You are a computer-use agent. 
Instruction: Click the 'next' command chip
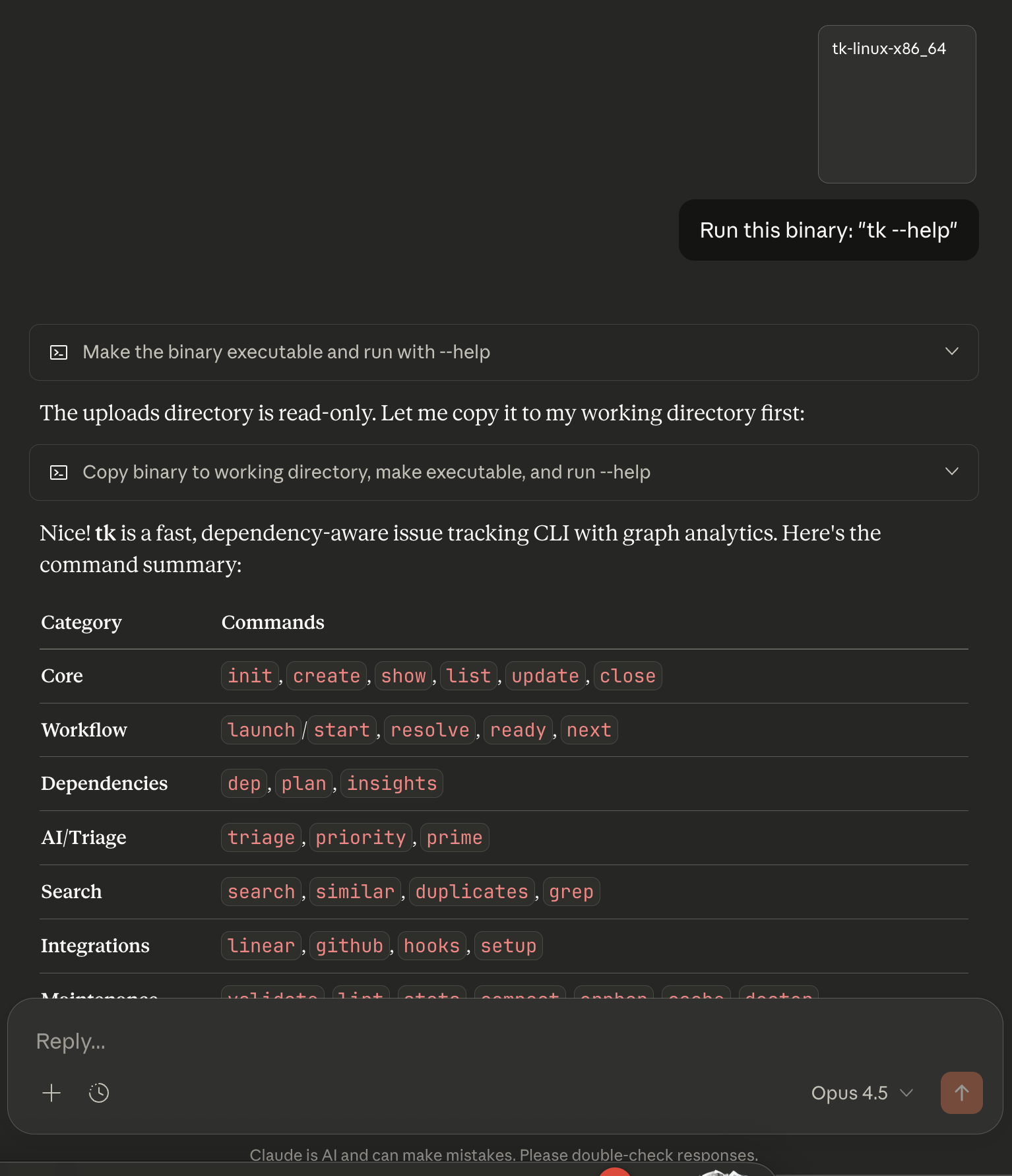589,730
